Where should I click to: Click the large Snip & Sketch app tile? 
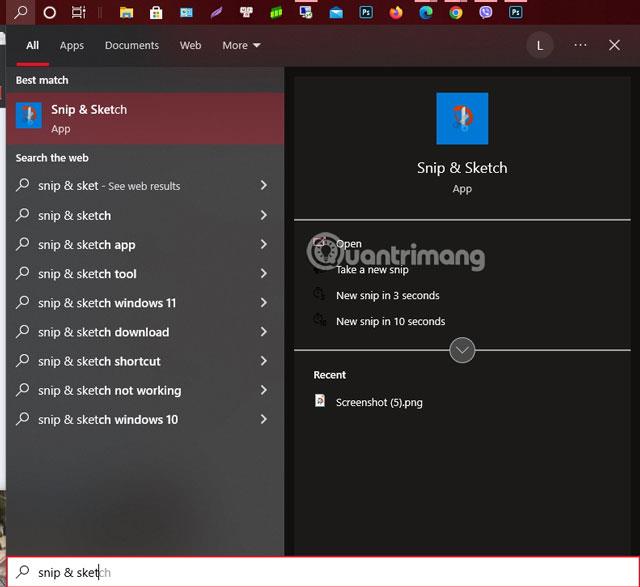pyautogui.click(x=462, y=118)
